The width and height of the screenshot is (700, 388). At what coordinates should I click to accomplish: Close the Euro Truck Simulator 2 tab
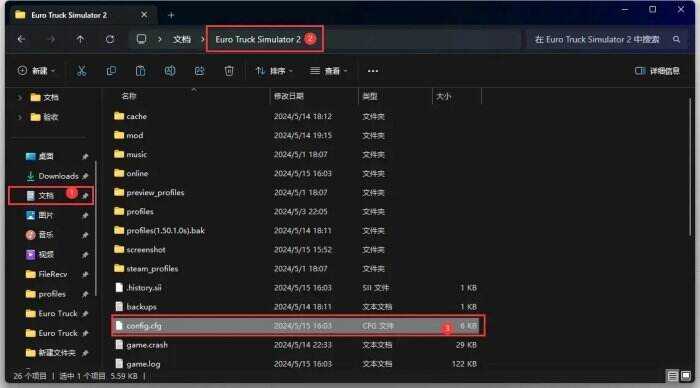(144, 15)
